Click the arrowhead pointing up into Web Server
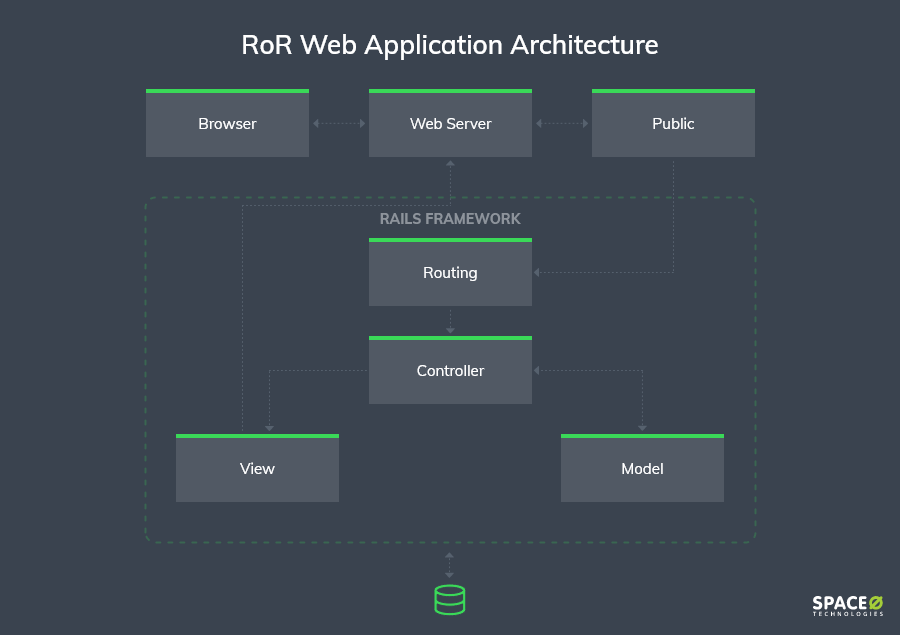The image size is (900, 635). pyautogui.click(x=450, y=163)
